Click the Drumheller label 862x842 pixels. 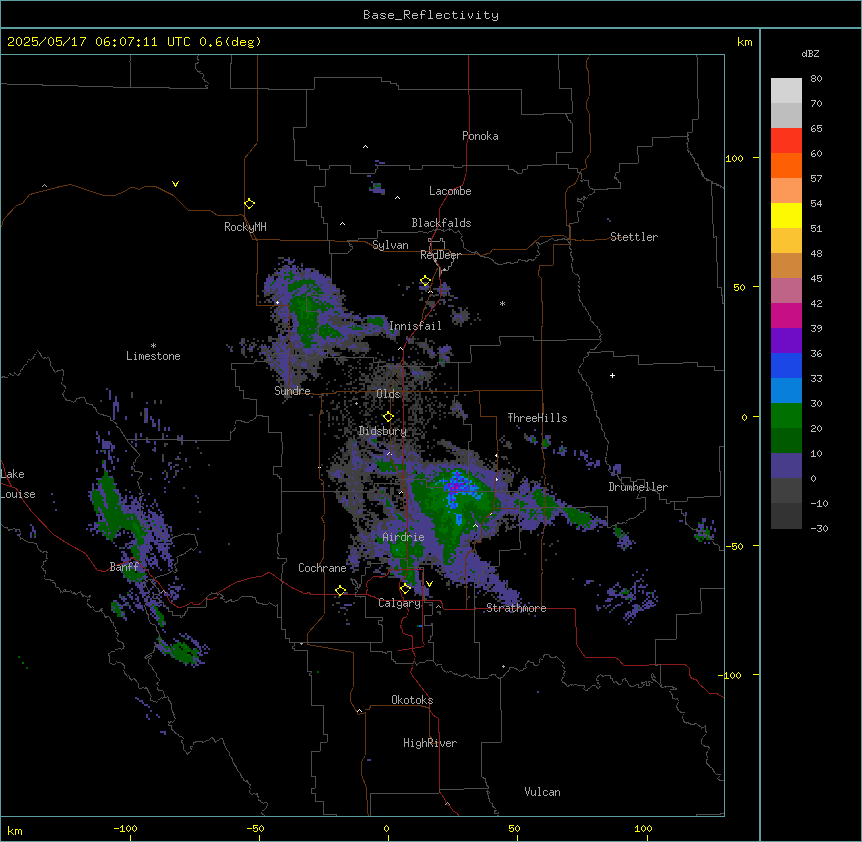pyautogui.click(x=638, y=487)
